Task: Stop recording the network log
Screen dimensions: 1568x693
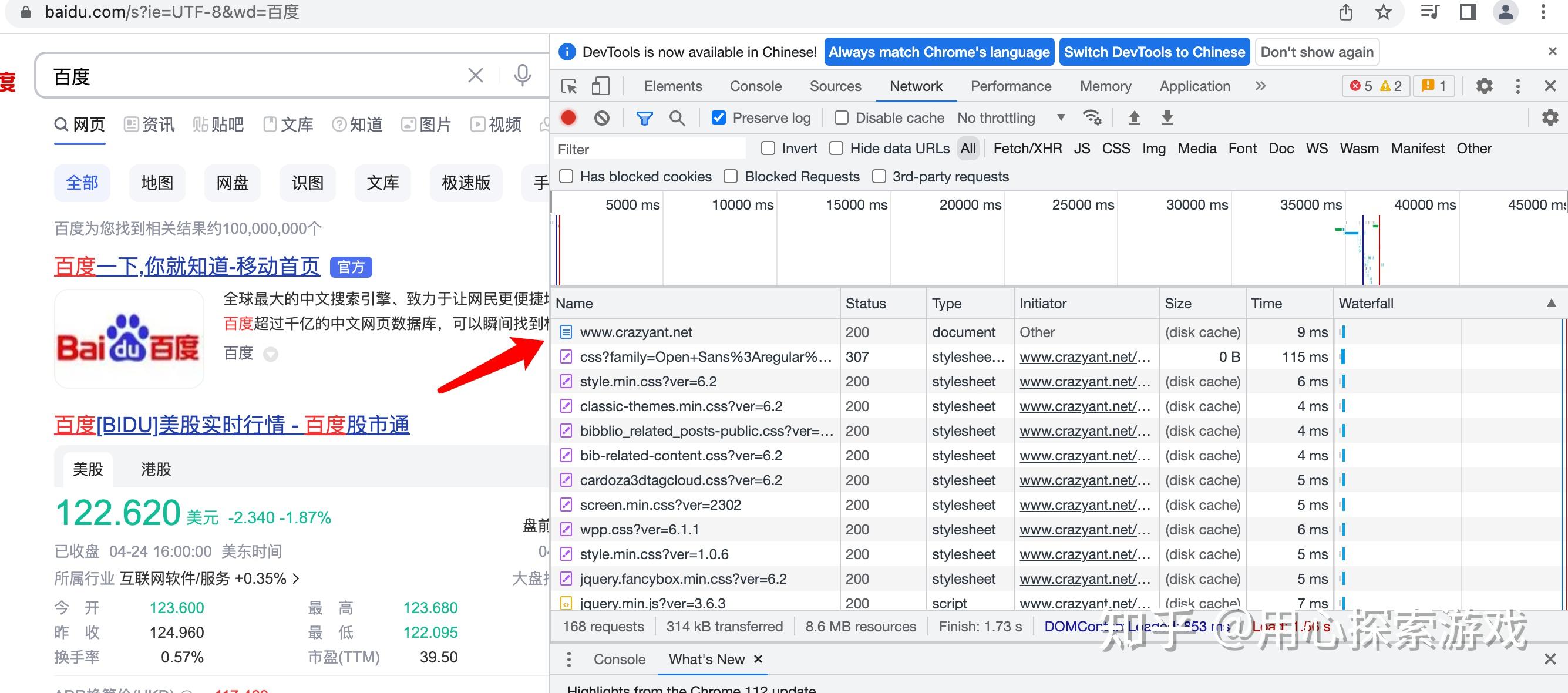Action: tap(568, 117)
